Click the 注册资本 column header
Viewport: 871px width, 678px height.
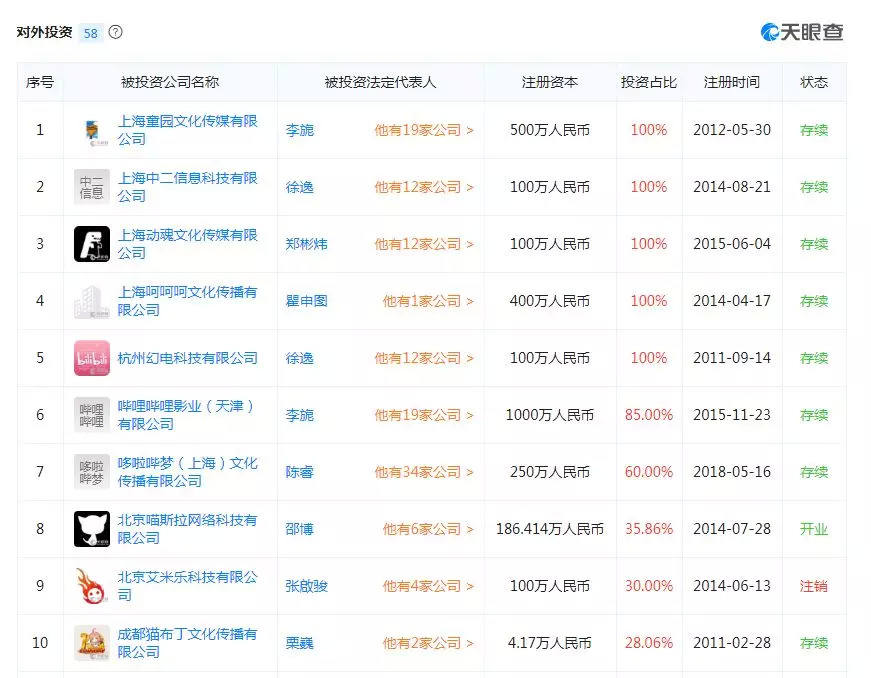[x=549, y=82]
